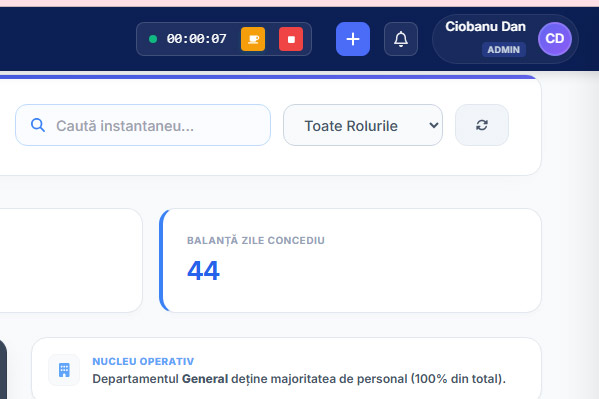Image resolution: width=599 pixels, height=399 pixels.
Task: Open the CD user avatar
Action: (555, 39)
